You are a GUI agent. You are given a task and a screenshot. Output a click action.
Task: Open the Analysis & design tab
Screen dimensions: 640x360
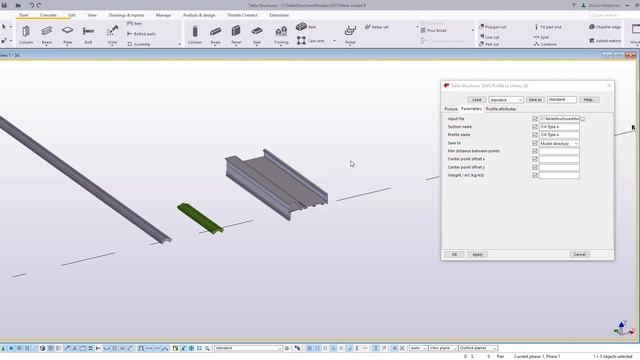(x=199, y=15)
